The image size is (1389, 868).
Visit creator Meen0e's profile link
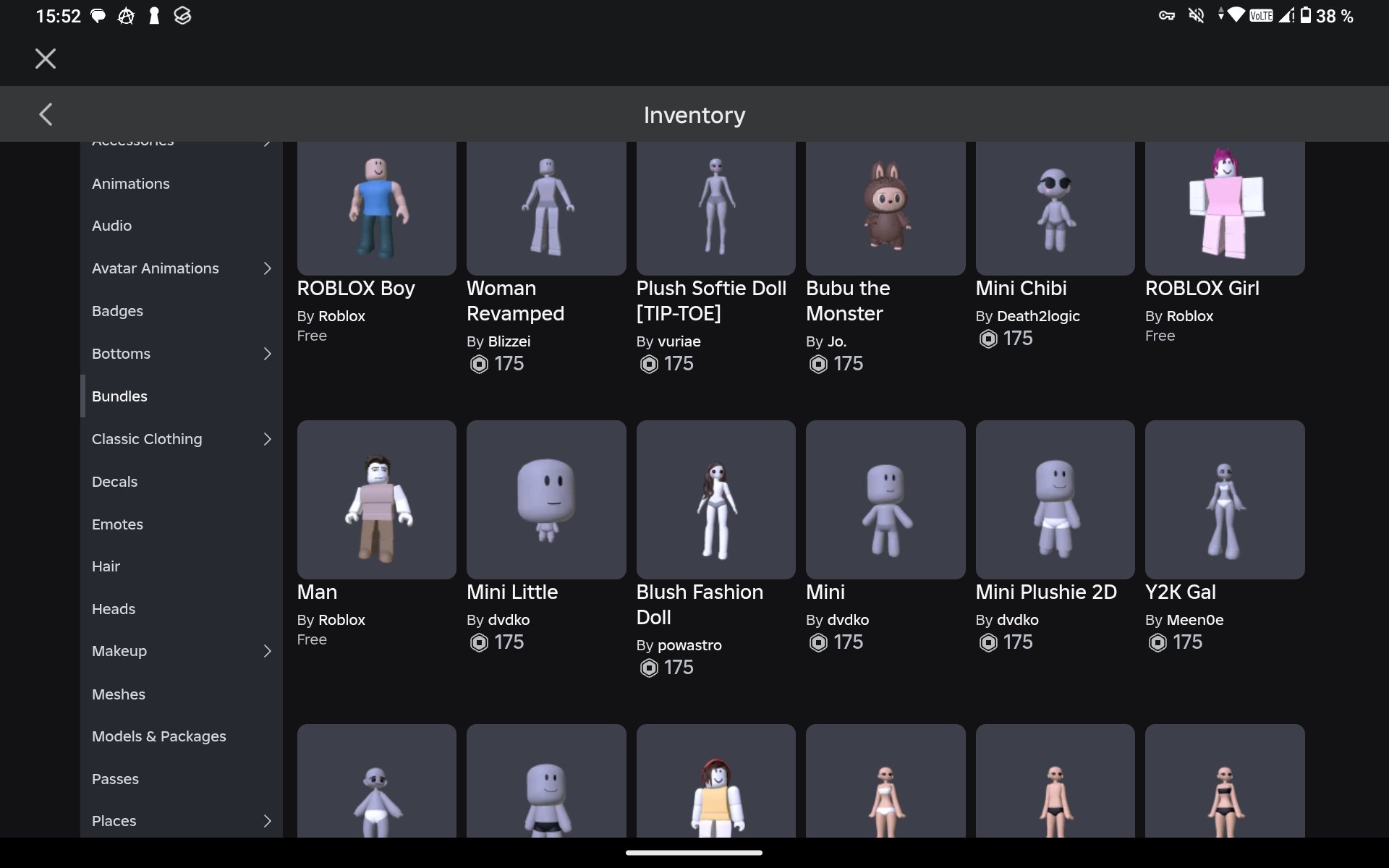(x=1195, y=620)
